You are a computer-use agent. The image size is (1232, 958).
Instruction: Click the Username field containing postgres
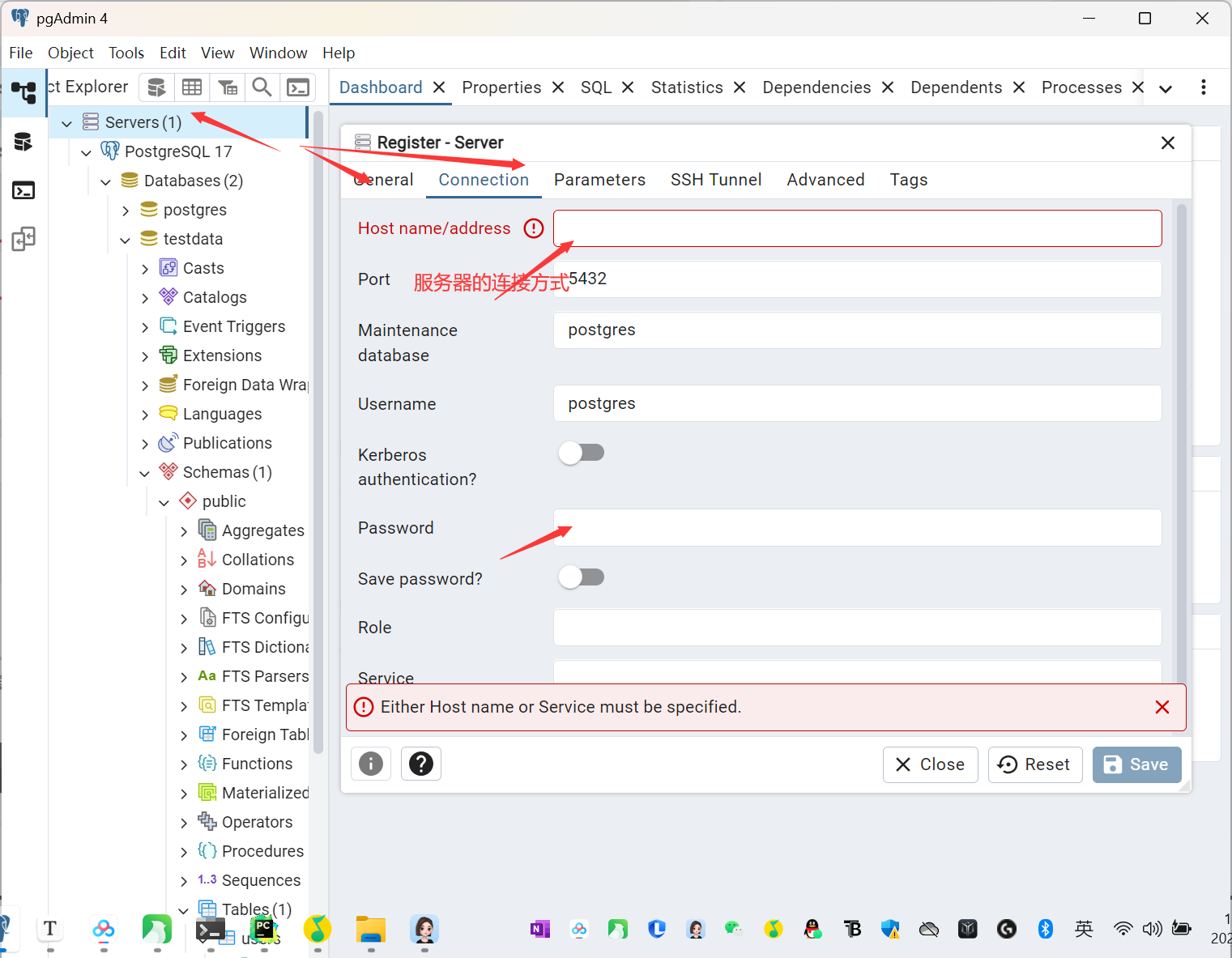(858, 403)
